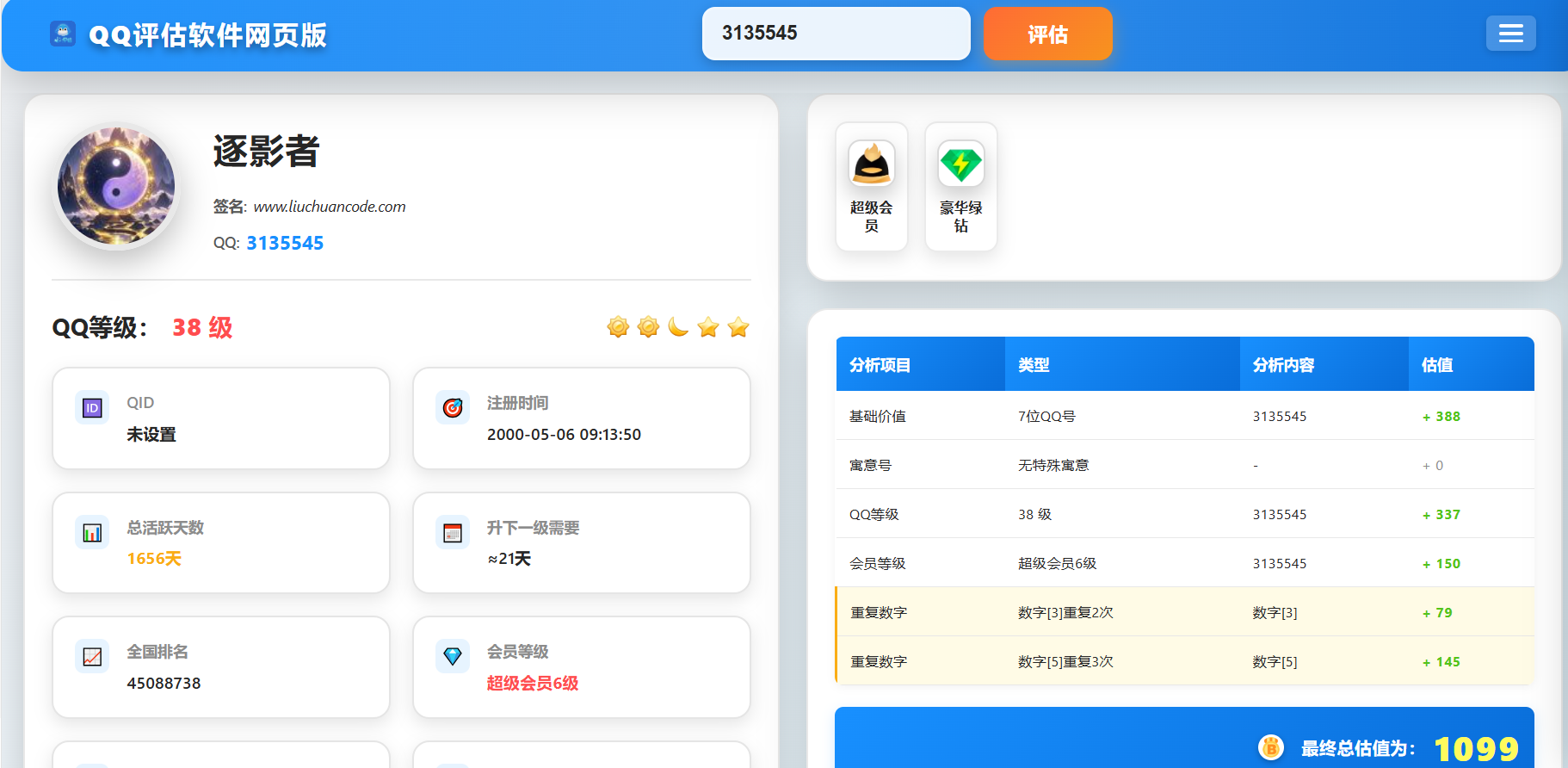
Task: Click the 7位QQ号 type cell
Action: coord(1046,417)
